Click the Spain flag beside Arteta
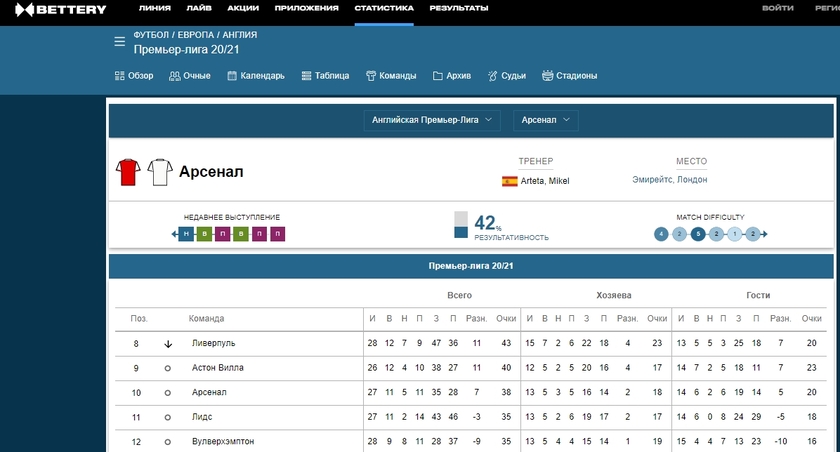840x452 pixels. pos(509,181)
